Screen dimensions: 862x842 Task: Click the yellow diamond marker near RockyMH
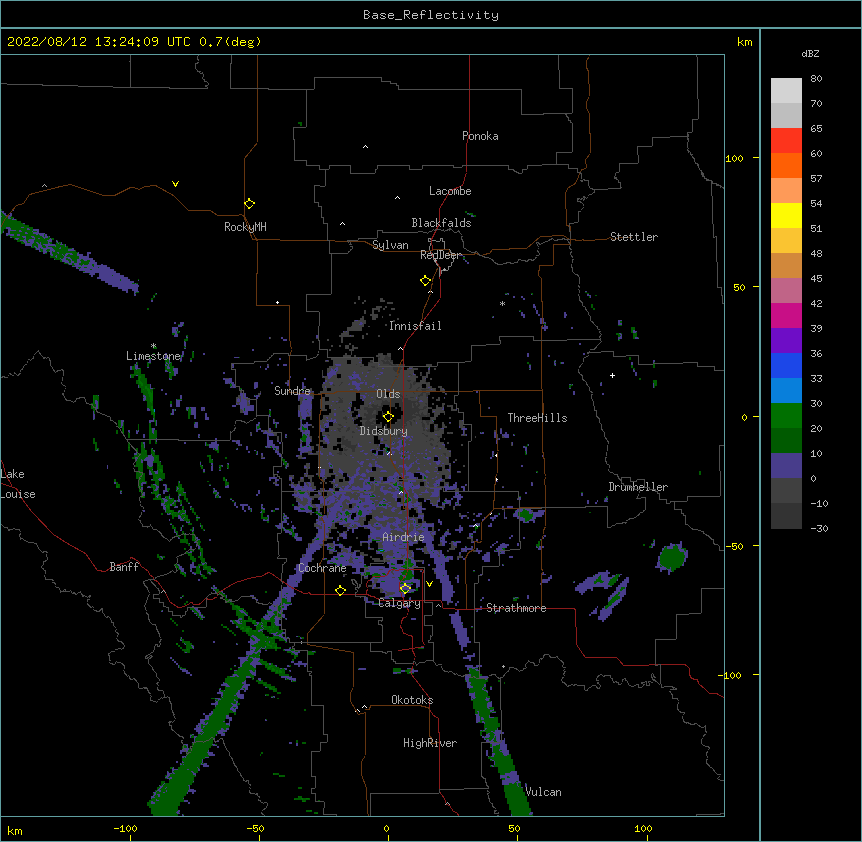coord(249,203)
